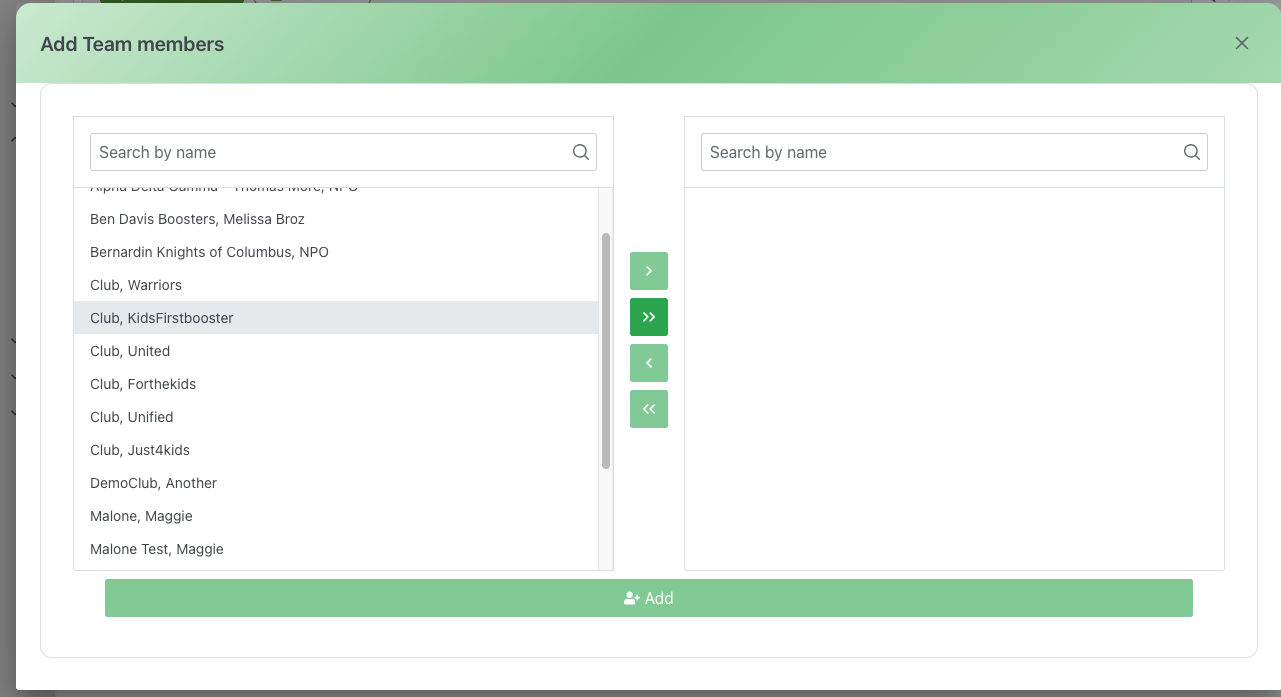1281x697 pixels.
Task: Click the move selected right arrow button
Action: coord(648,271)
